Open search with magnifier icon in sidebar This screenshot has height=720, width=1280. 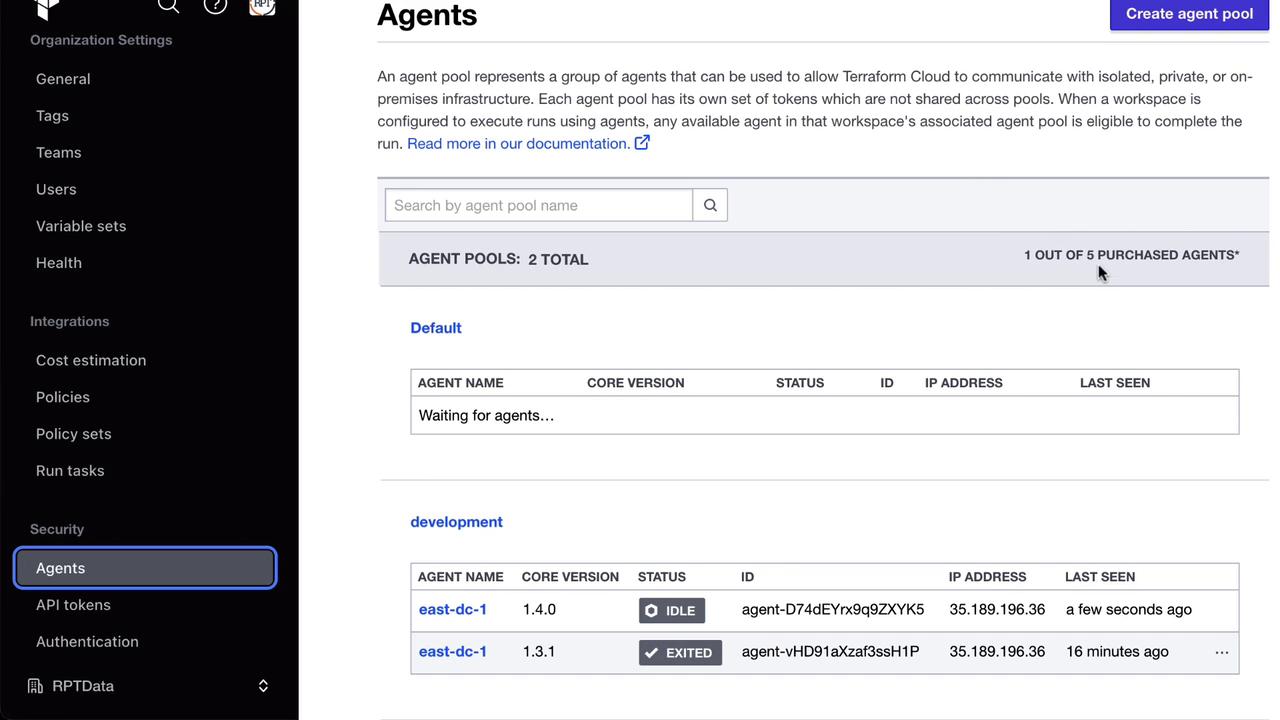coord(168,6)
